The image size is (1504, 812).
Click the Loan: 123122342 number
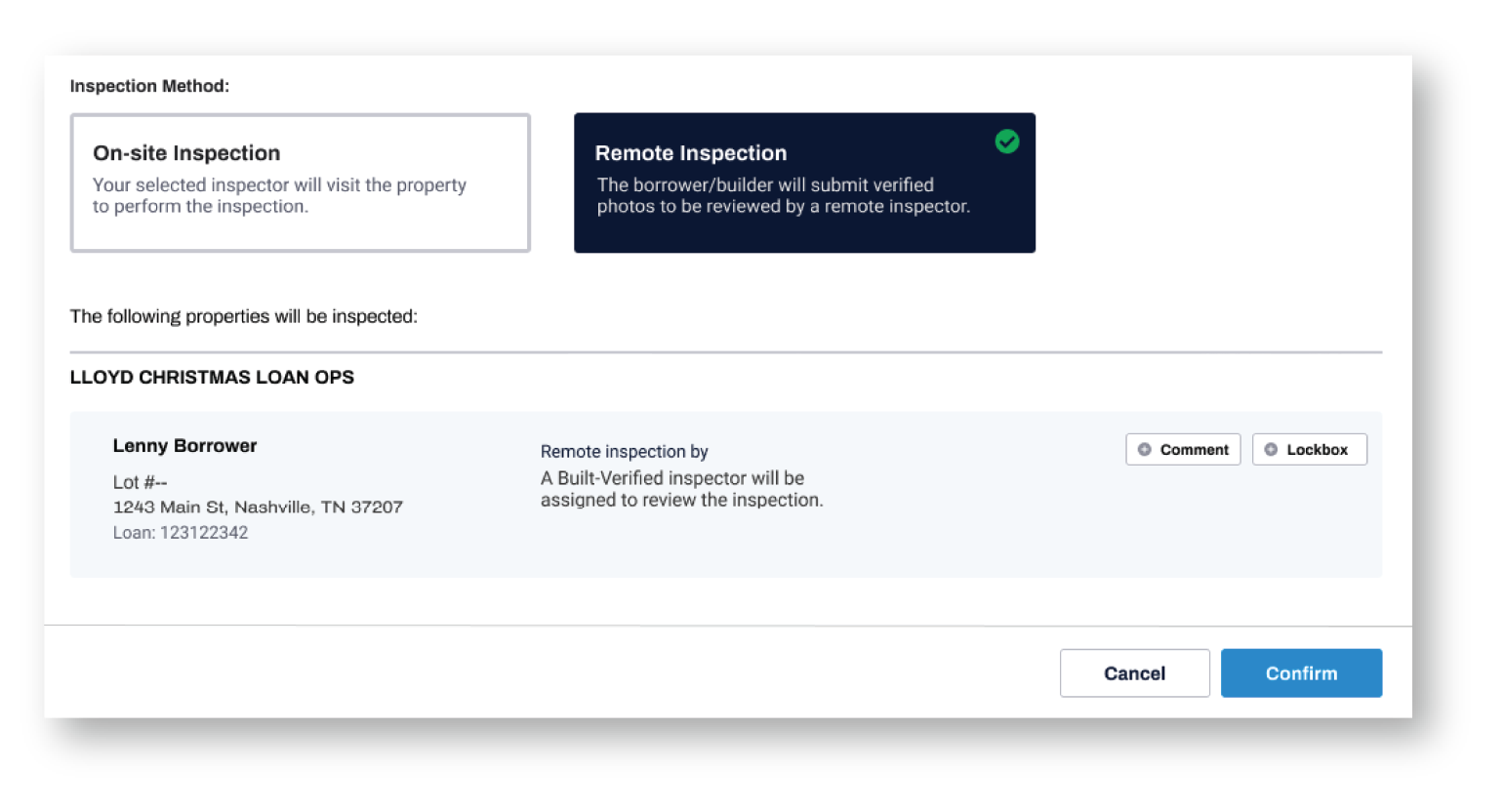(181, 533)
